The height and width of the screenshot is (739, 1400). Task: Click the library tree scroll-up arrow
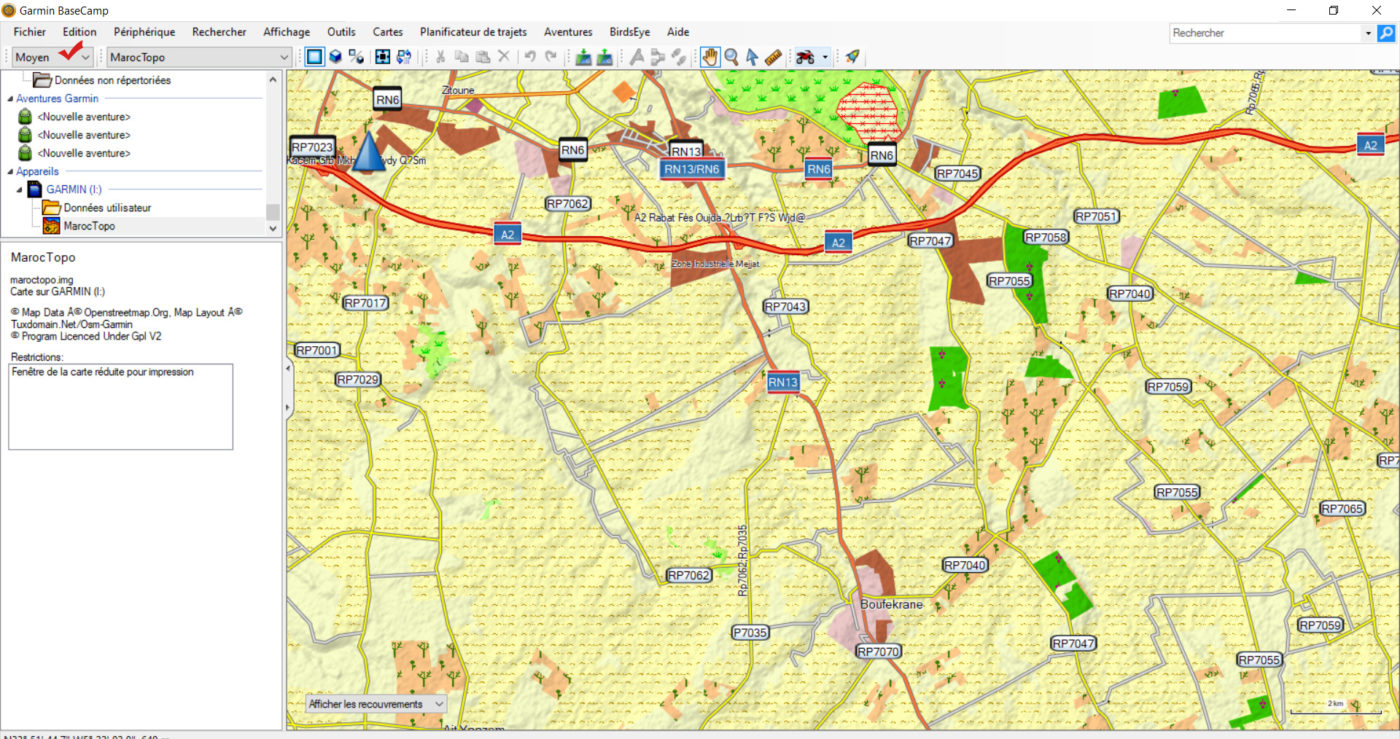click(273, 80)
